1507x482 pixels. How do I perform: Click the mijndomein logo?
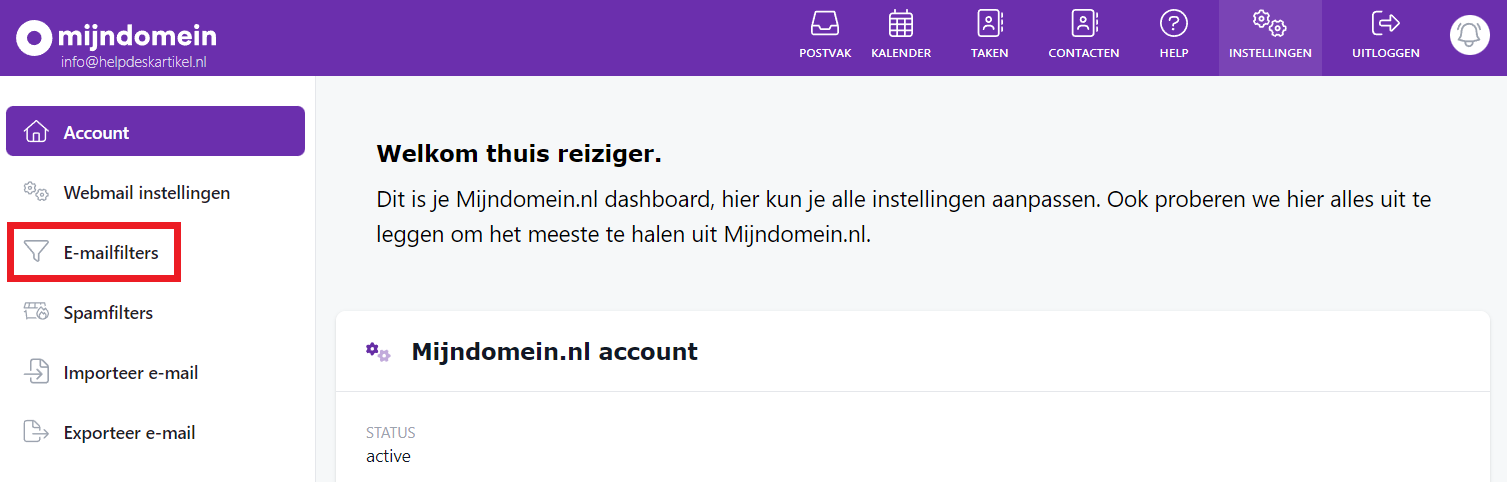(116, 37)
